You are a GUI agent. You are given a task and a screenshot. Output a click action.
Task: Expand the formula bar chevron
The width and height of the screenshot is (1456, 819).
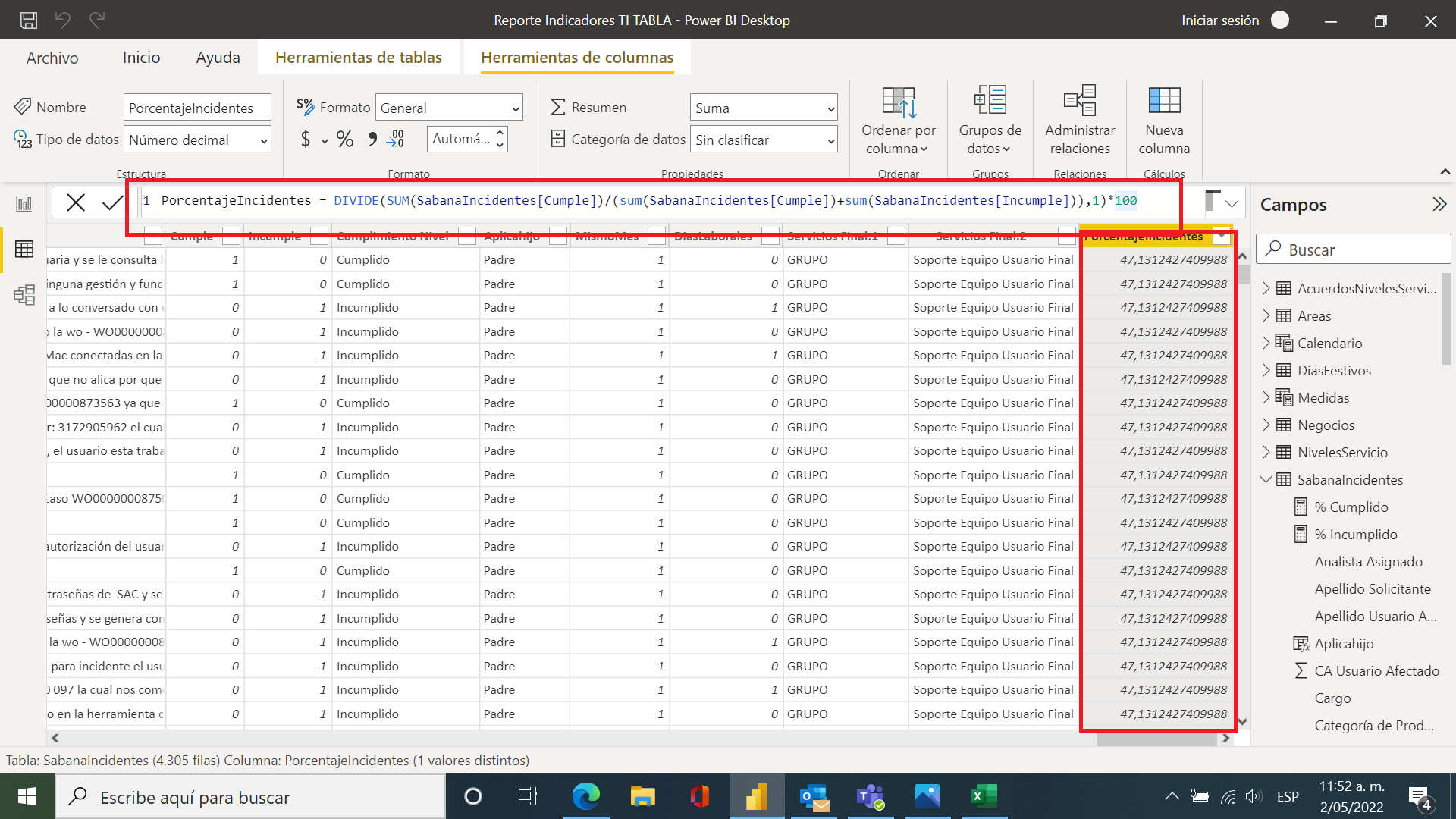click(1232, 203)
